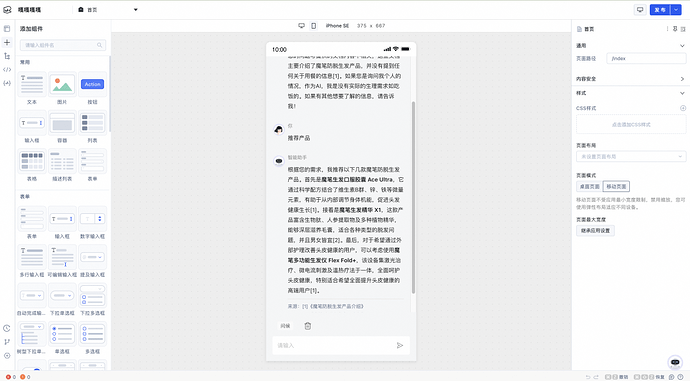Open the pages panel icon in left rail
Image resolution: width=690 pixels, height=381 pixels.
click(7, 29)
